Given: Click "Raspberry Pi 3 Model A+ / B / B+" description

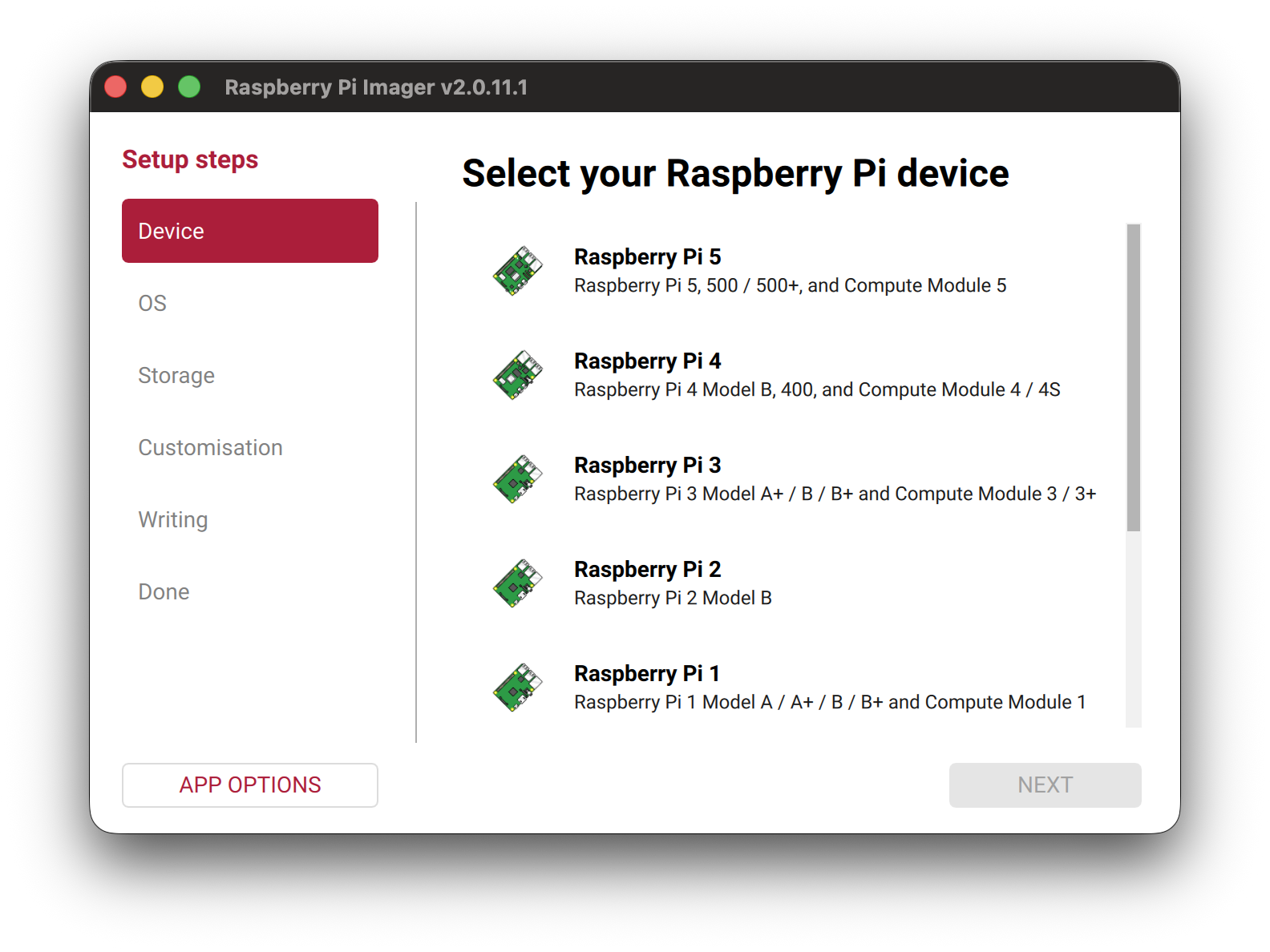Looking at the screenshot, I should click(x=835, y=494).
